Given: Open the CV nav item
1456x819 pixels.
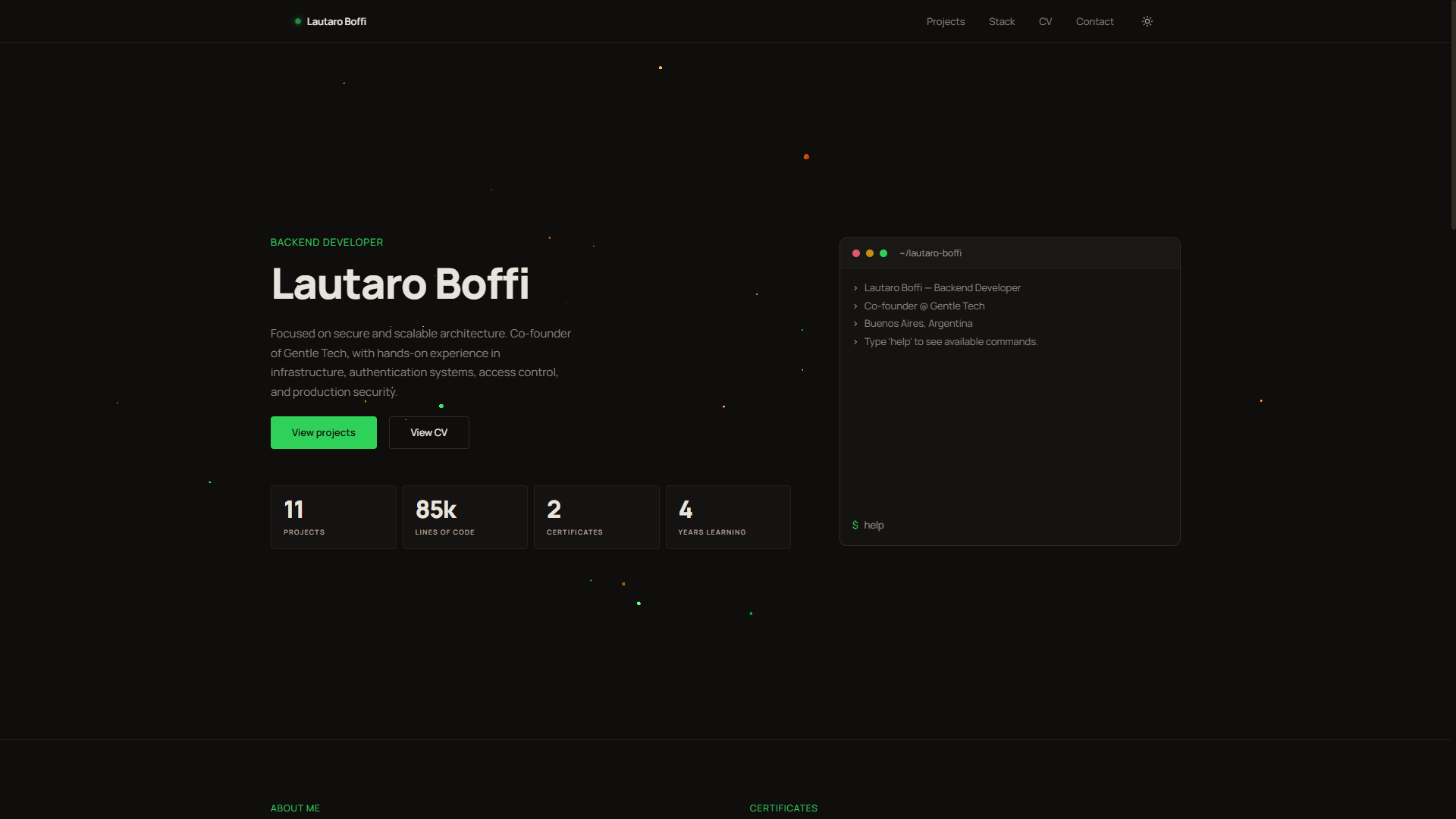Looking at the screenshot, I should coord(1045,21).
